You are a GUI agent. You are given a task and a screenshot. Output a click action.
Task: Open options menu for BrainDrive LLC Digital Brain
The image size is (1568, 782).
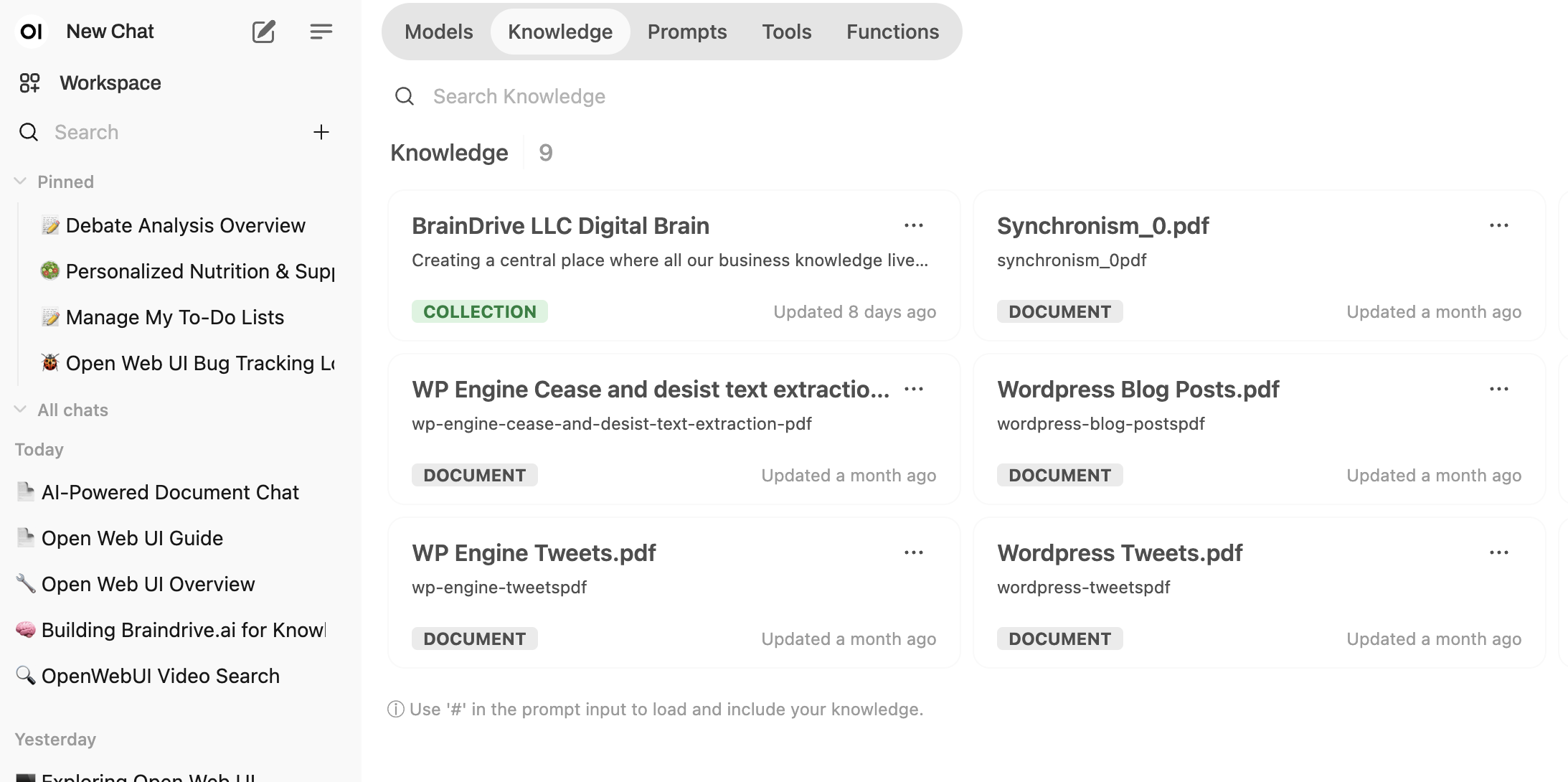click(x=913, y=226)
